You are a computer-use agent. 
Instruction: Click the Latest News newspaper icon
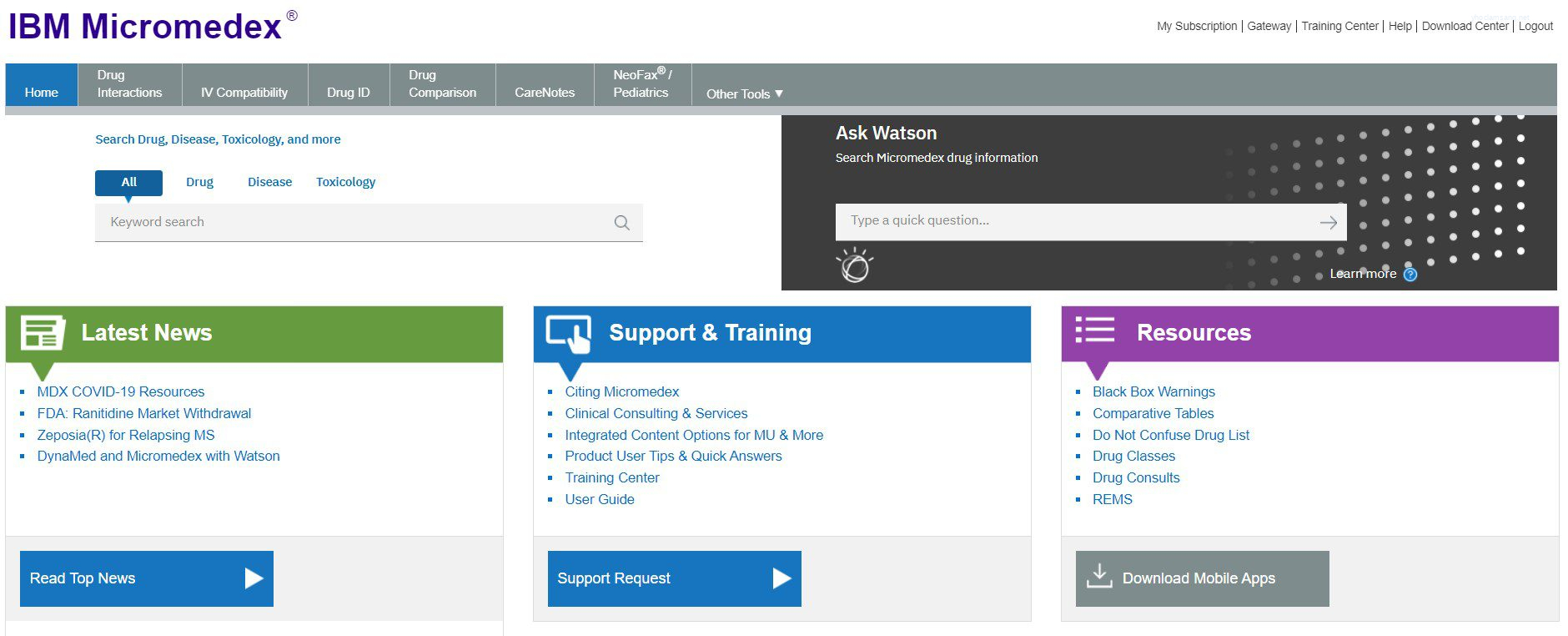[43, 332]
